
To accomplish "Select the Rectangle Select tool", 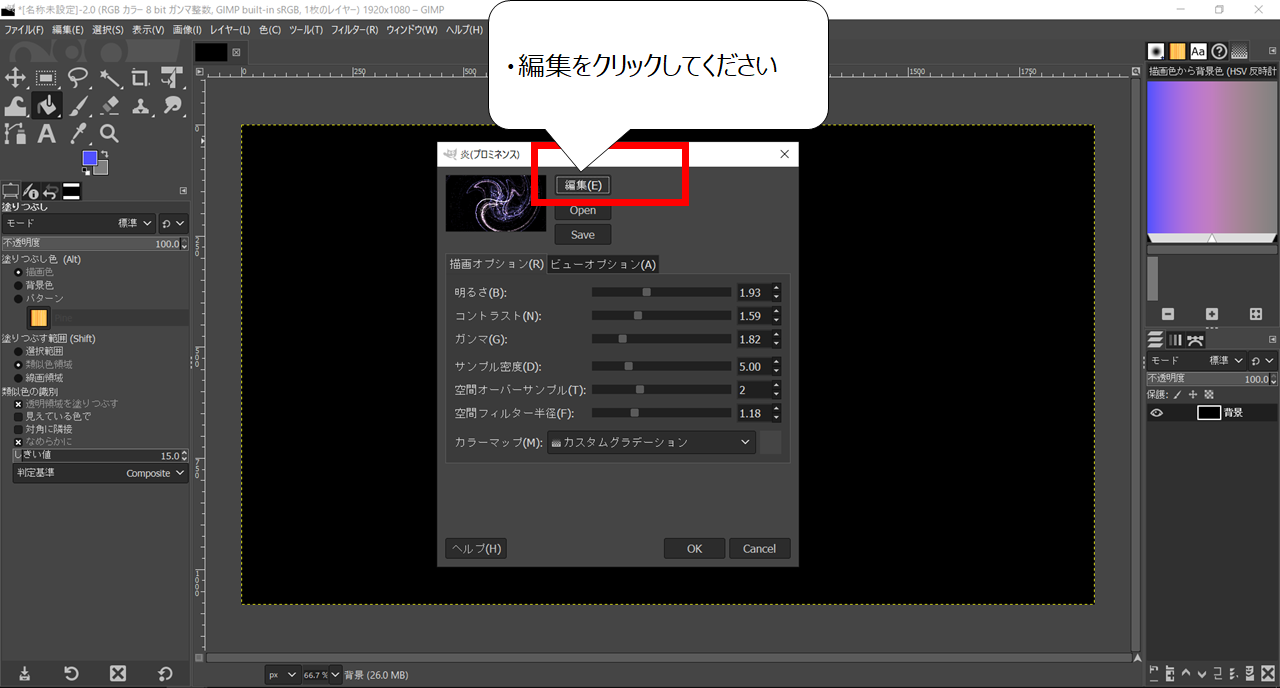I will click(x=46, y=77).
